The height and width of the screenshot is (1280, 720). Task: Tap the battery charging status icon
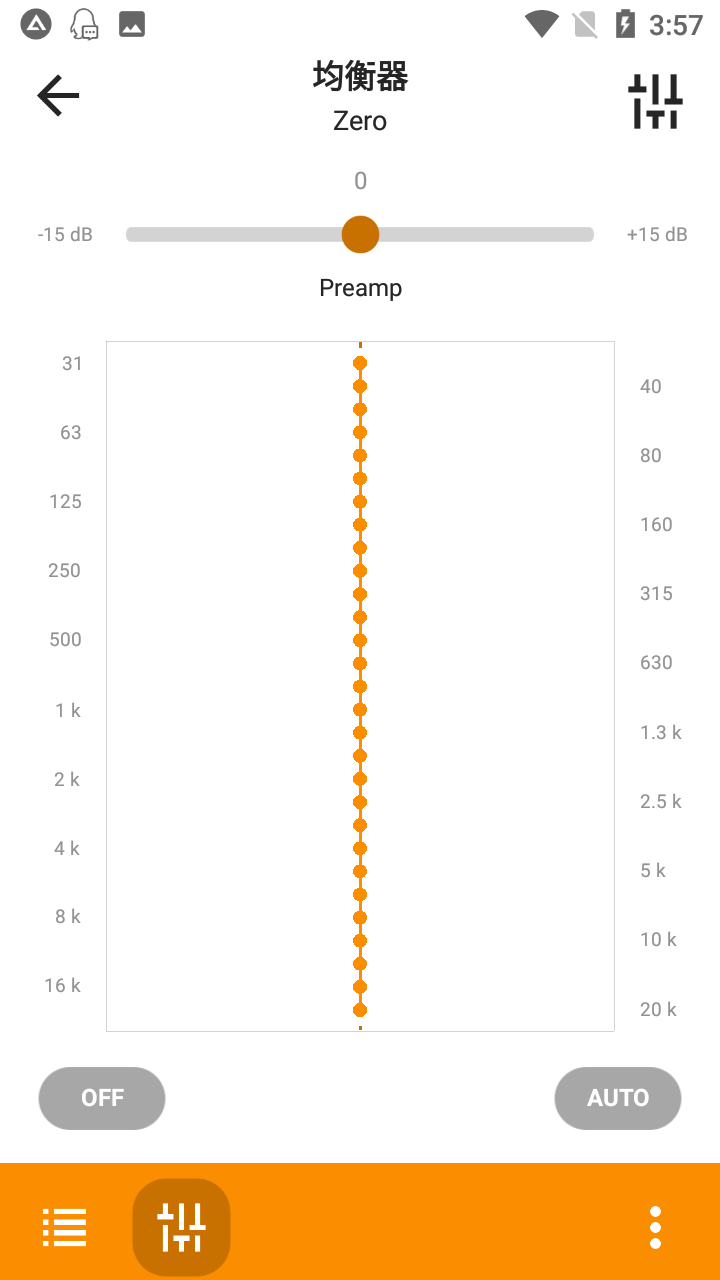(x=625, y=24)
